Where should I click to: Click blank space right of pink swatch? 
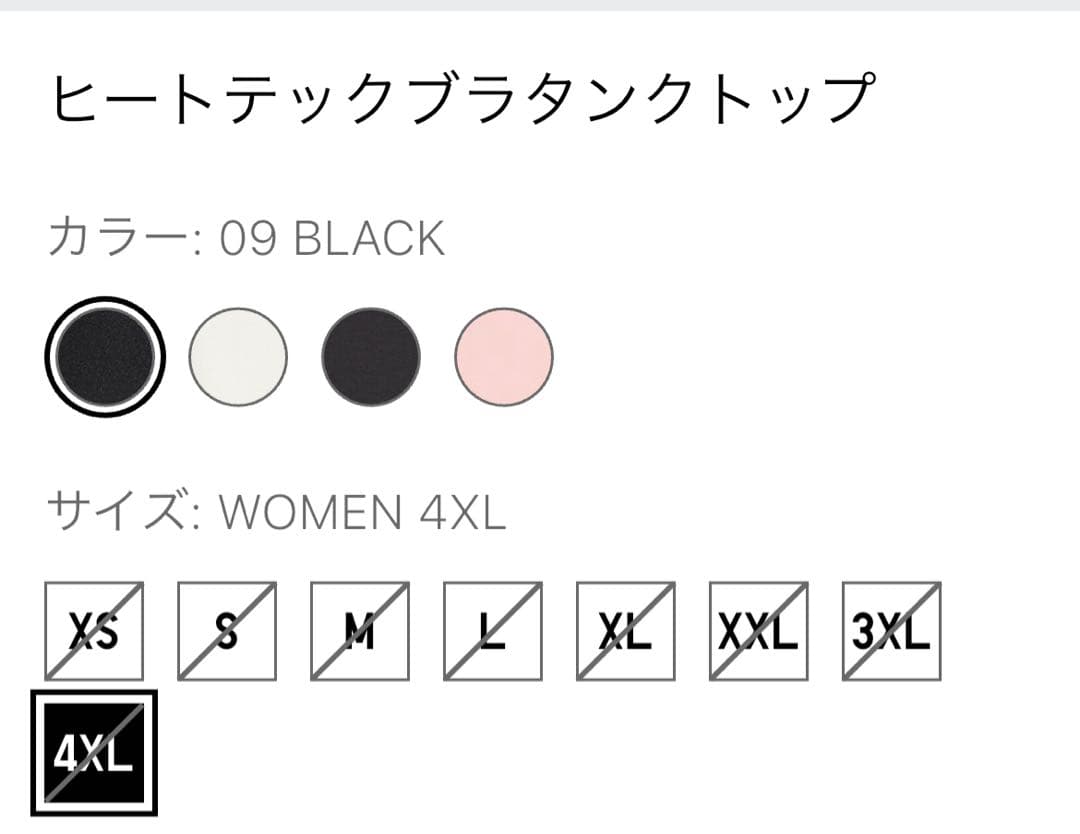pyautogui.click(x=800, y=356)
